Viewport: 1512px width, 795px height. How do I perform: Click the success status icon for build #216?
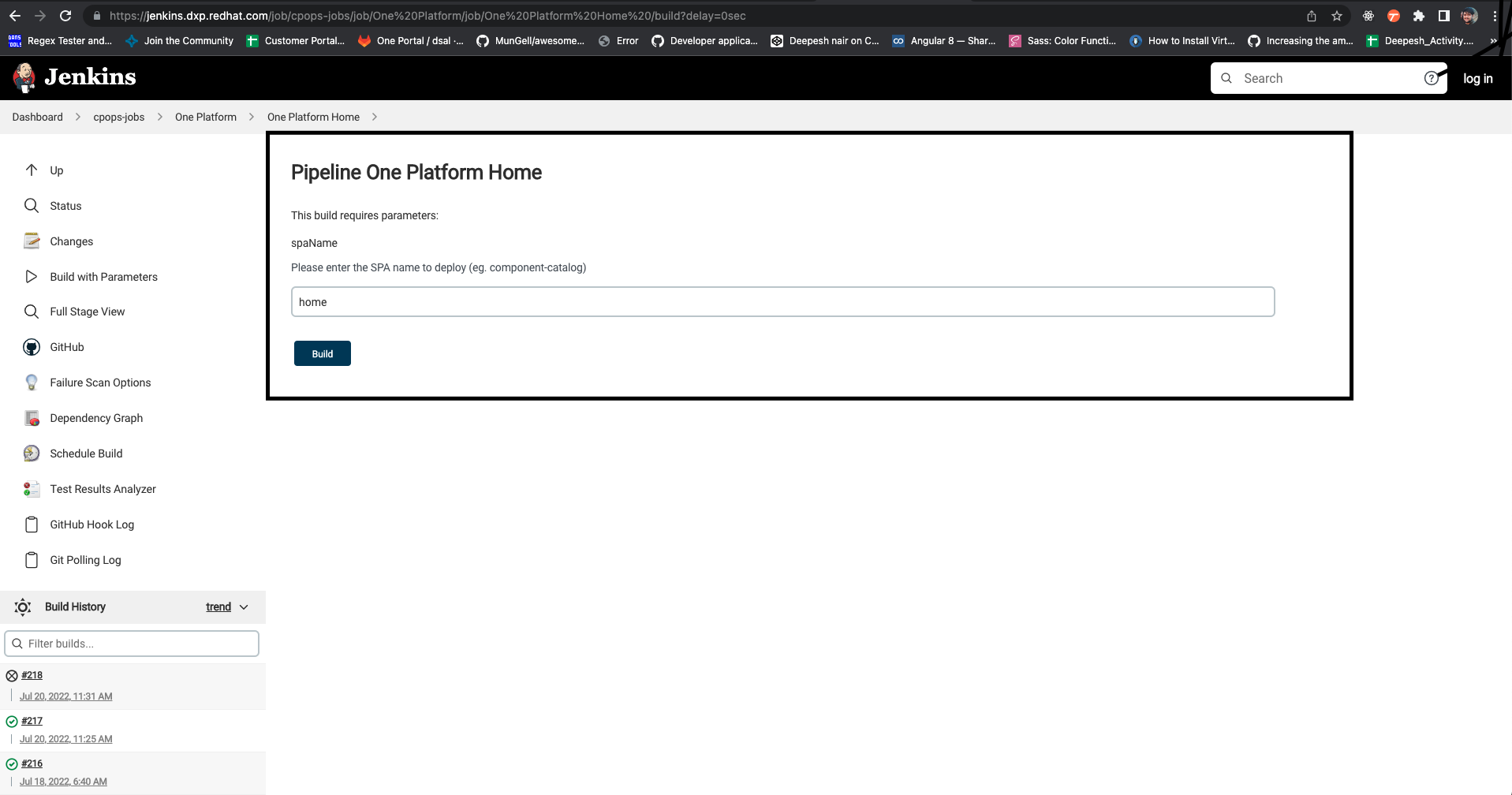12,764
